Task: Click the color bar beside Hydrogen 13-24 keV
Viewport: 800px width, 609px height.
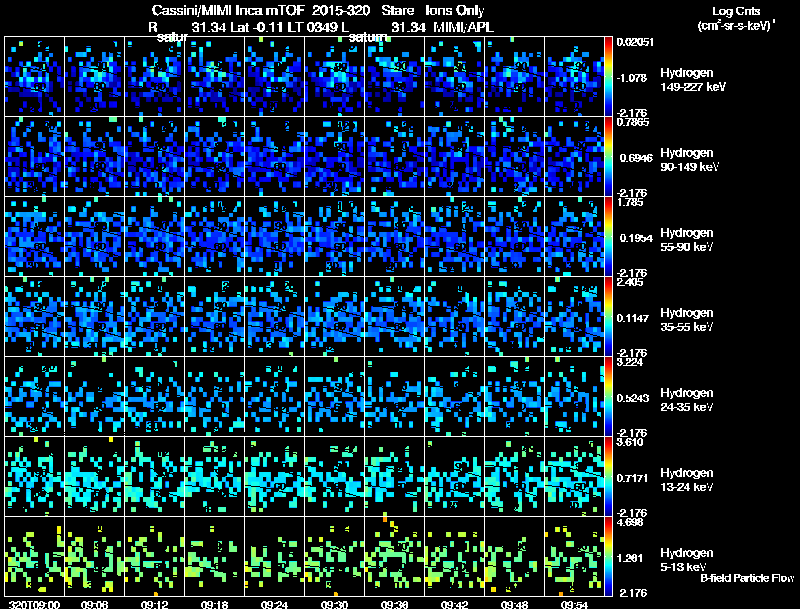Action: click(x=608, y=477)
